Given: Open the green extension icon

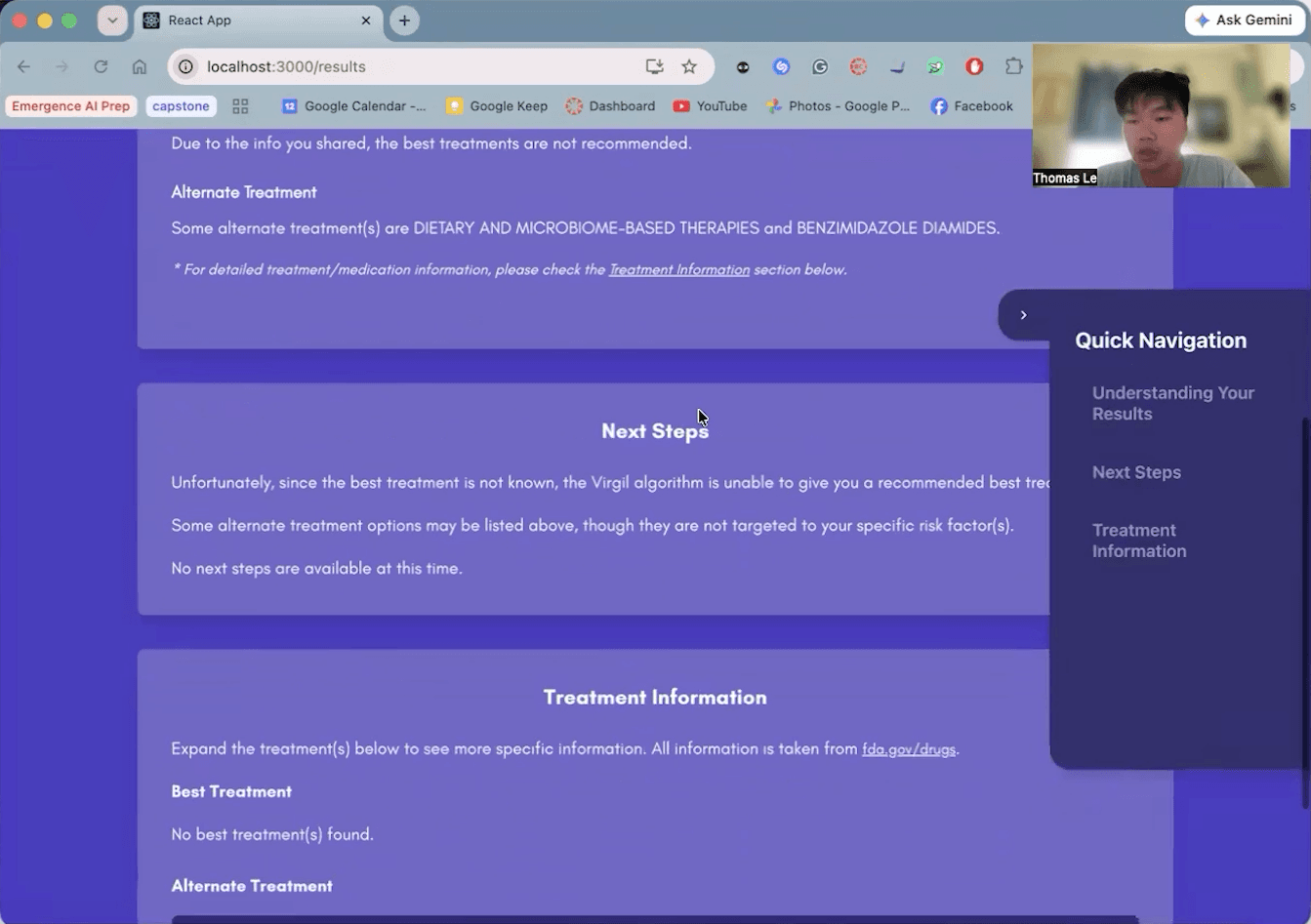Looking at the screenshot, I should tap(936, 66).
